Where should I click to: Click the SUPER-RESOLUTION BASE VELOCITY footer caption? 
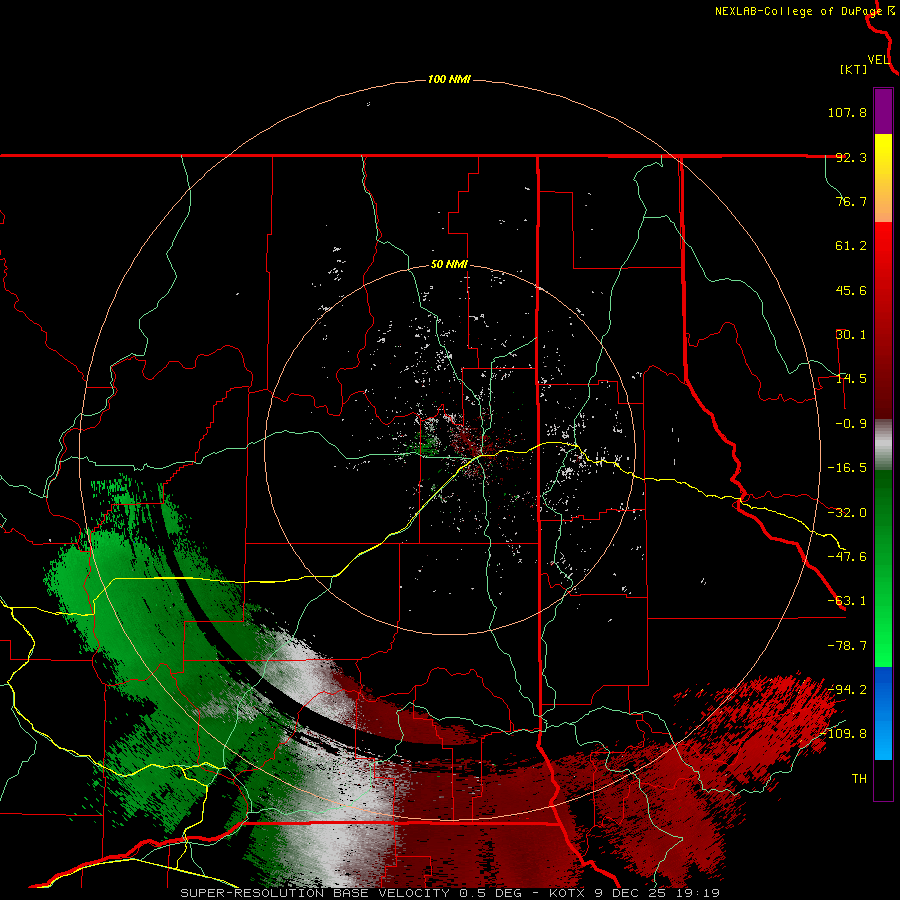click(450, 893)
